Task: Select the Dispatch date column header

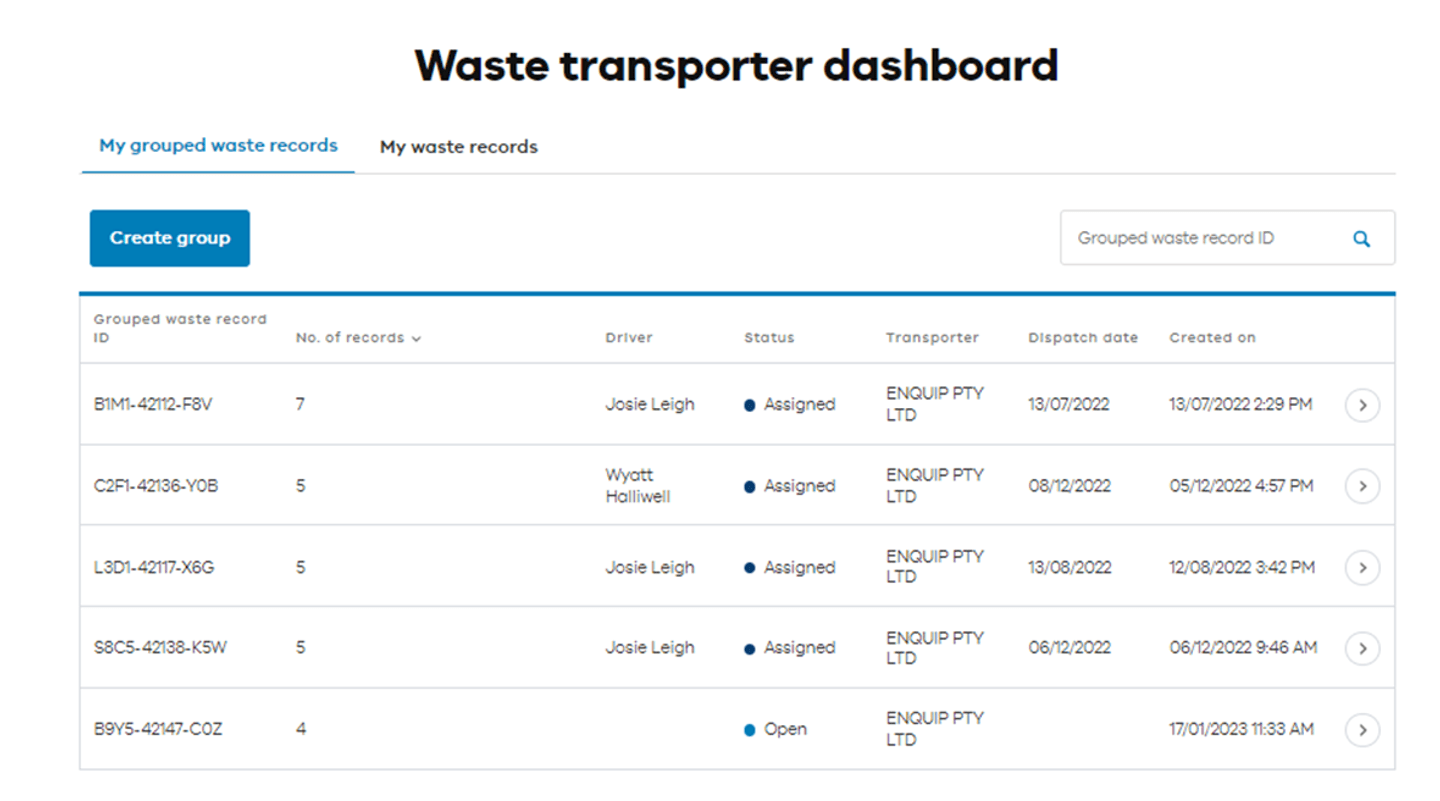Action: pyautogui.click(x=1083, y=338)
